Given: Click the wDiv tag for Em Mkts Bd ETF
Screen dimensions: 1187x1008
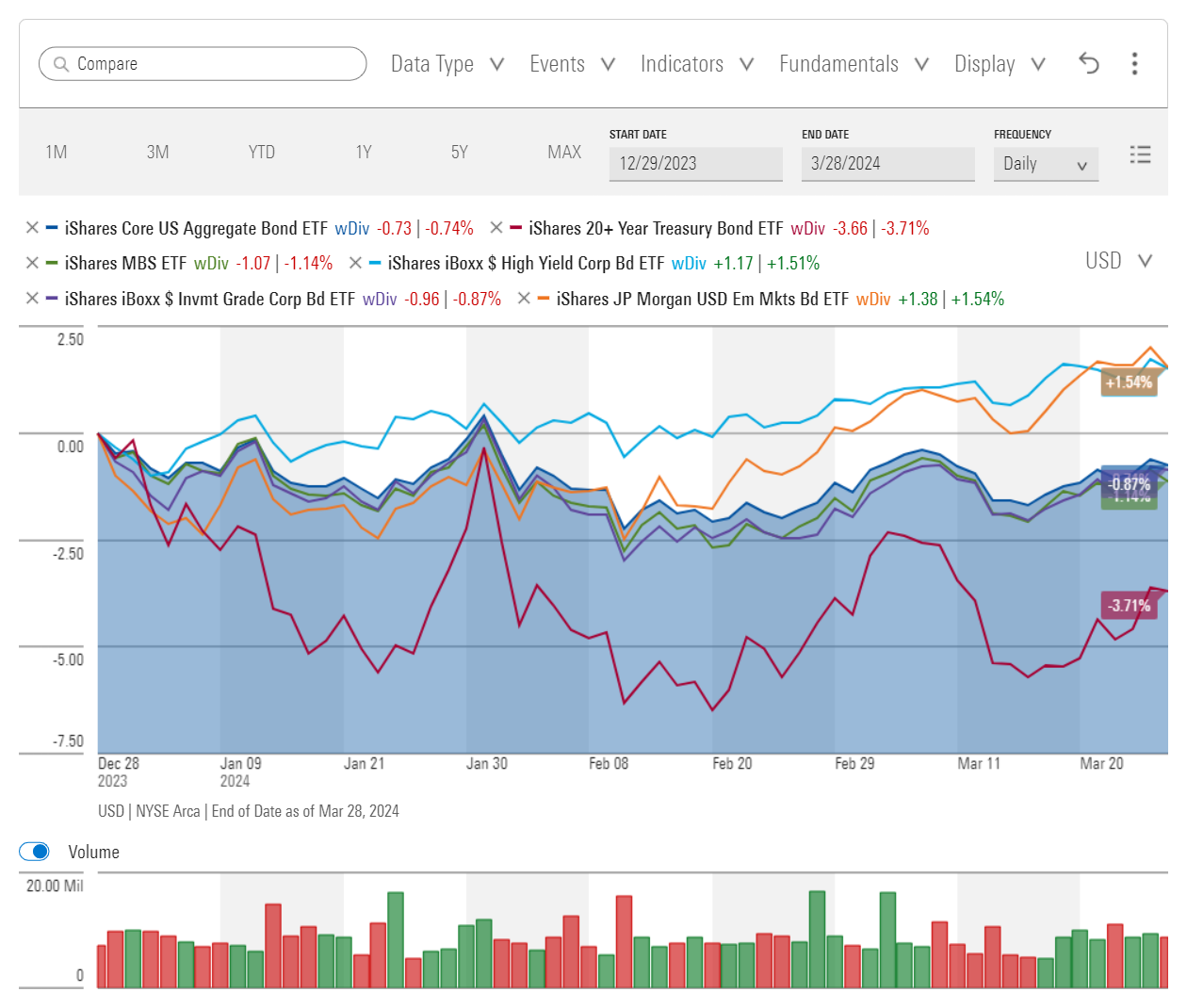Looking at the screenshot, I should [x=873, y=299].
